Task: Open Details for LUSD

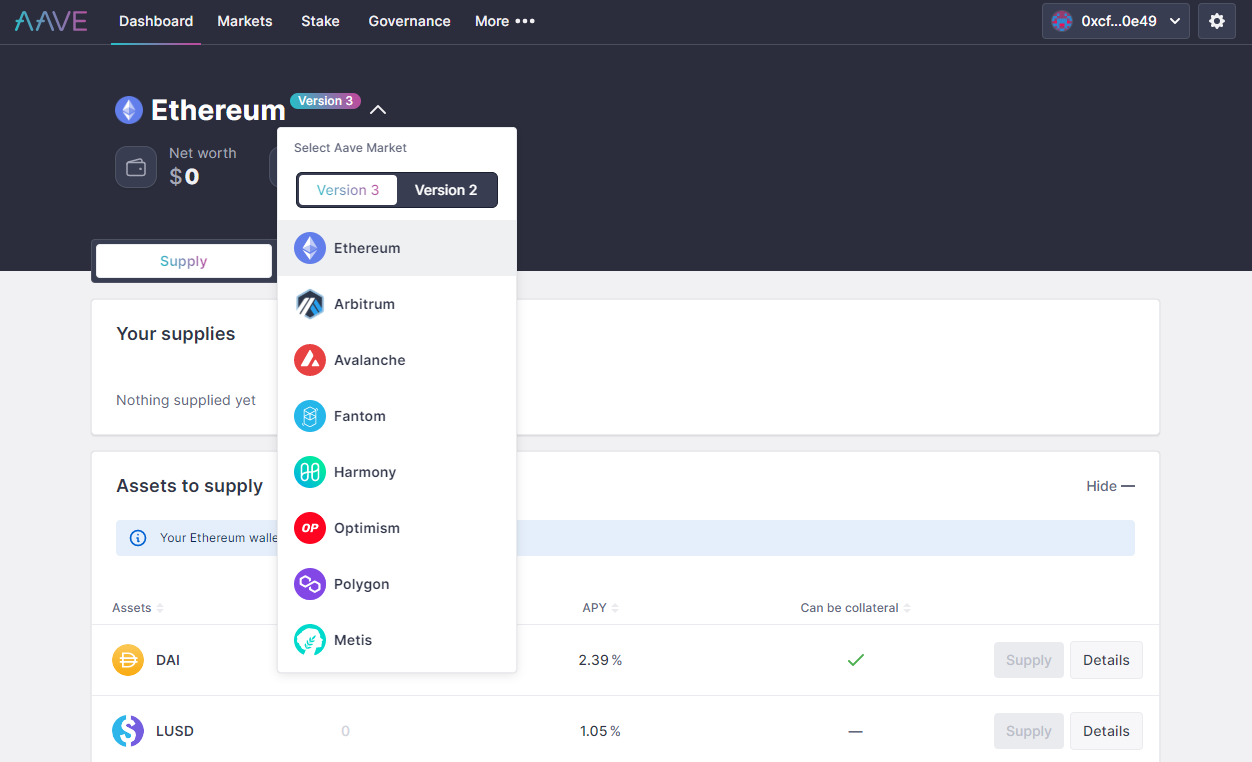Action: click(x=1106, y=731)
